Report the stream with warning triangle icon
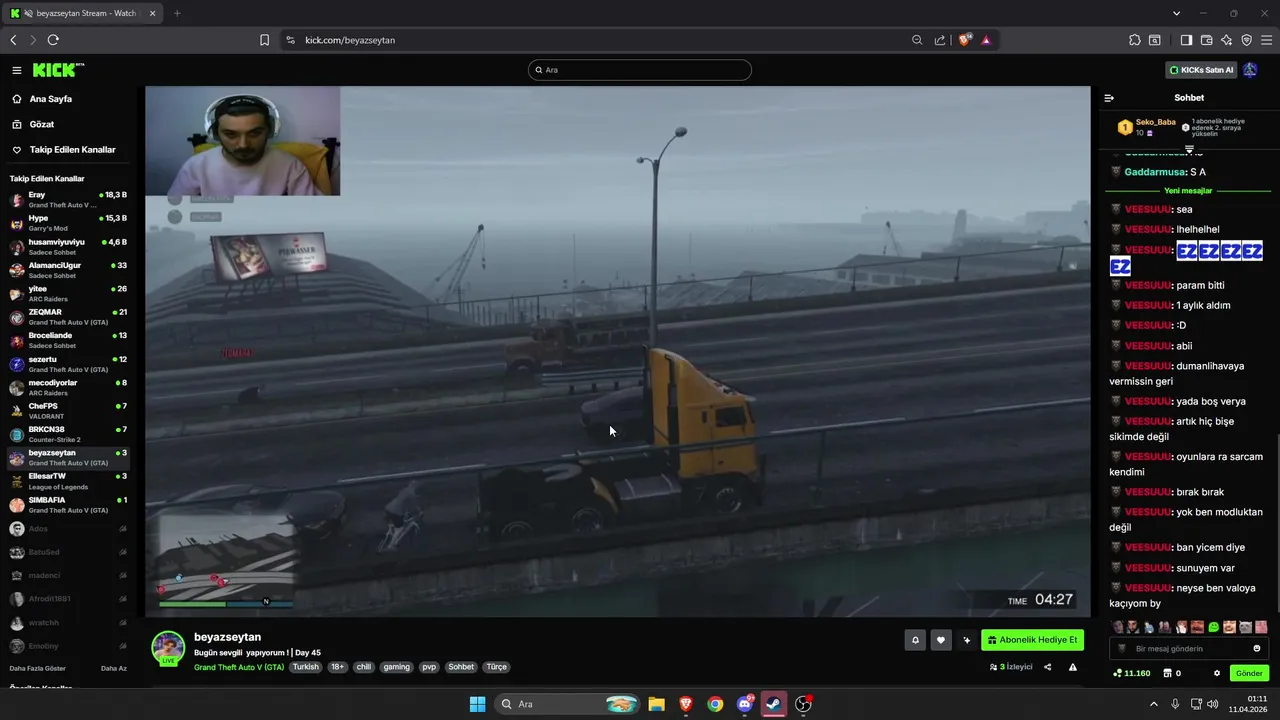Image resolution: width=1280 pixels, height=720 pixels. pos(1073,667)
